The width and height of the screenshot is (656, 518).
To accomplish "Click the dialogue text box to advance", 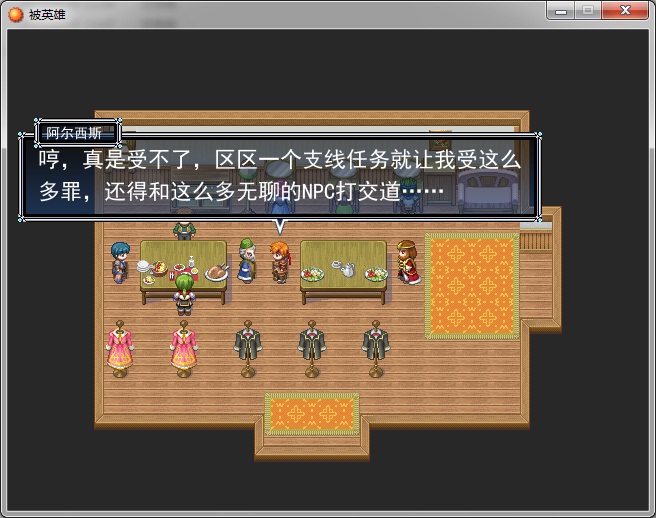I will coord(280,177).
